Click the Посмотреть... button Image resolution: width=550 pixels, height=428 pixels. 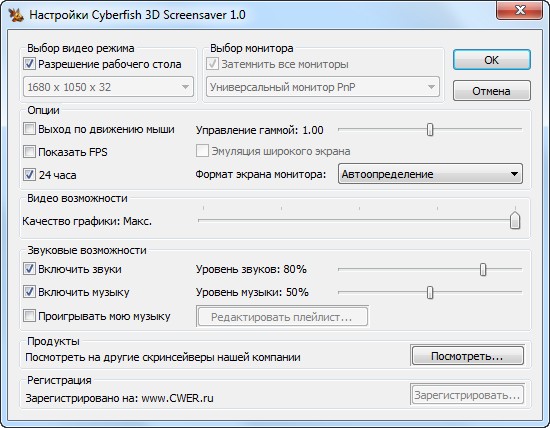tap(468, 356)
